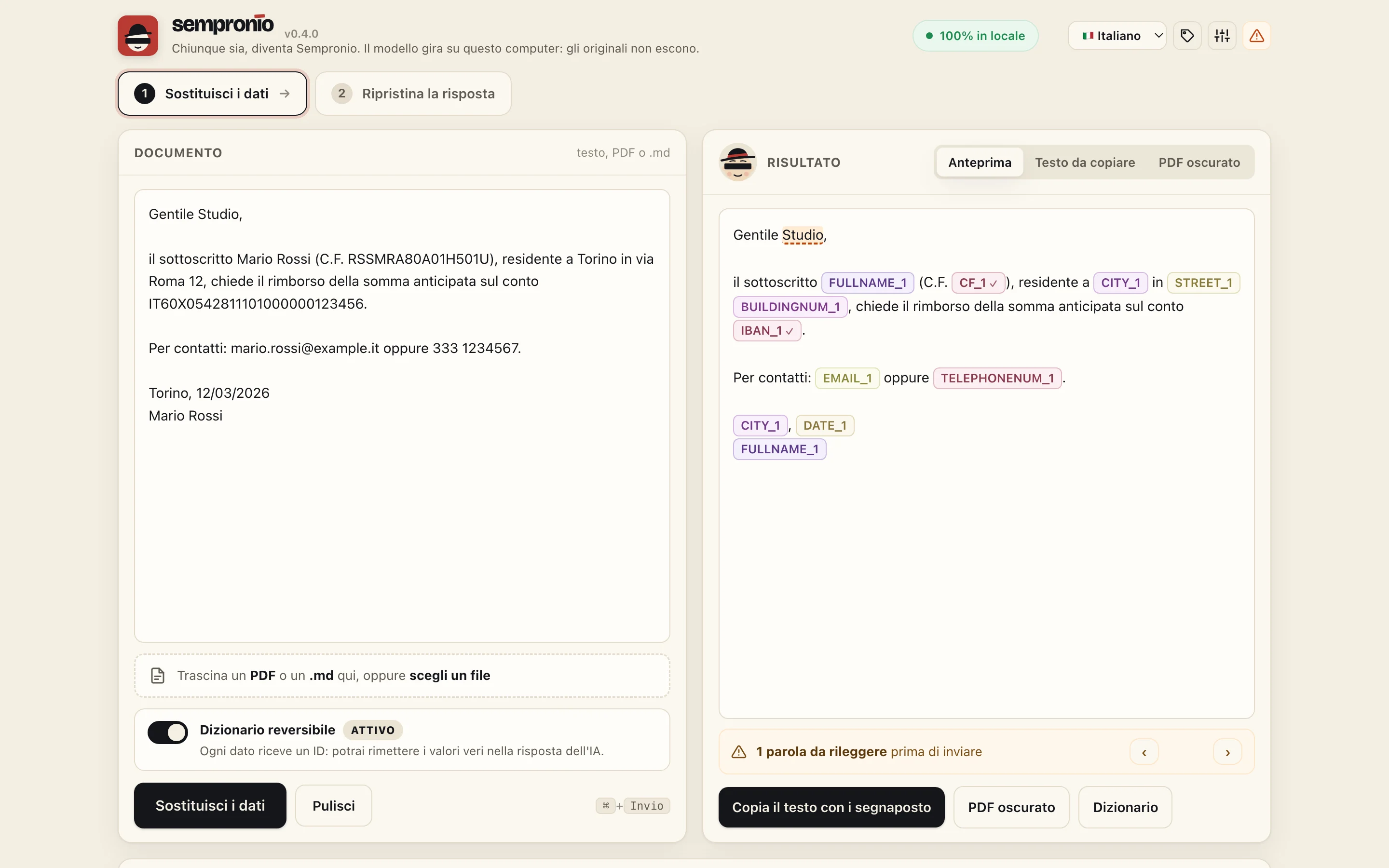This screenshot has height=868, width=1389.
Task: Open the tag labels icon
Action: pos(1187,36)
